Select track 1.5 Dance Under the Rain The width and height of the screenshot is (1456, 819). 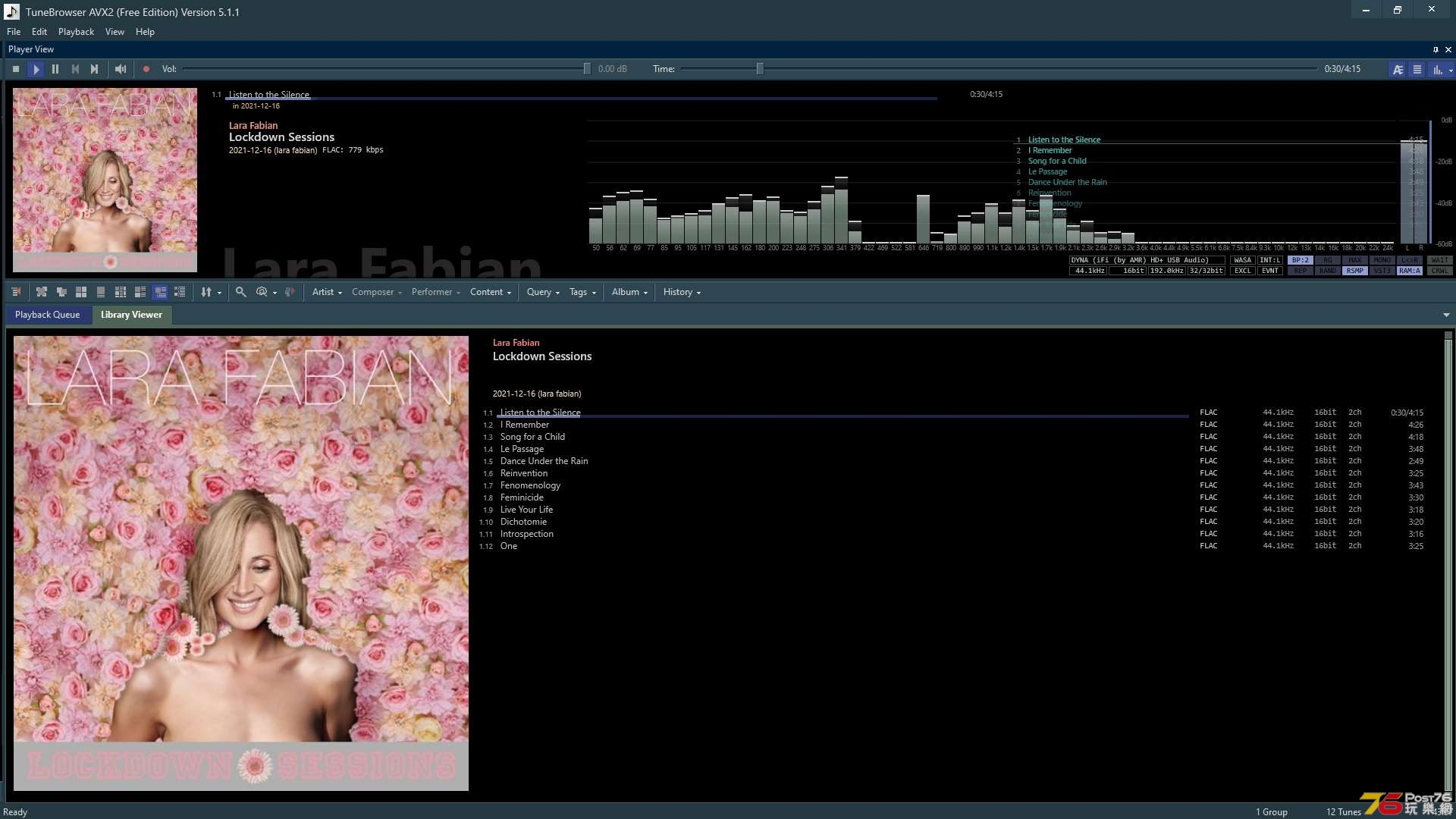(952, 461)
